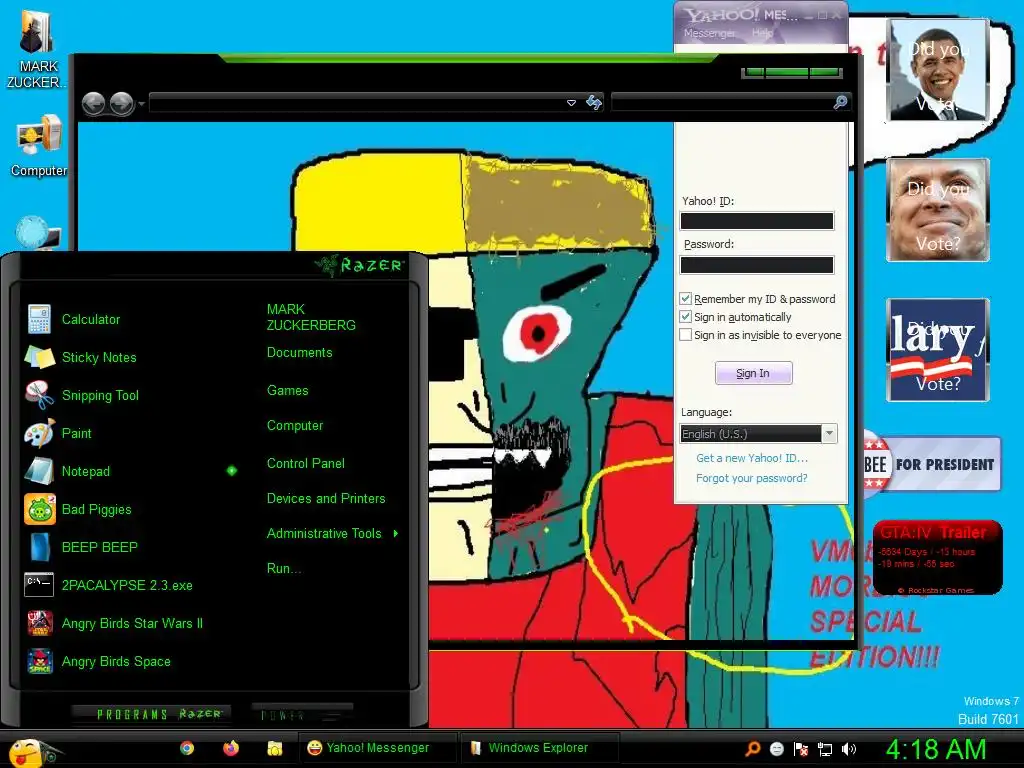The image size is (1024, 768).
Task: Click the Yahoo! ID input field
Action: 757,221
